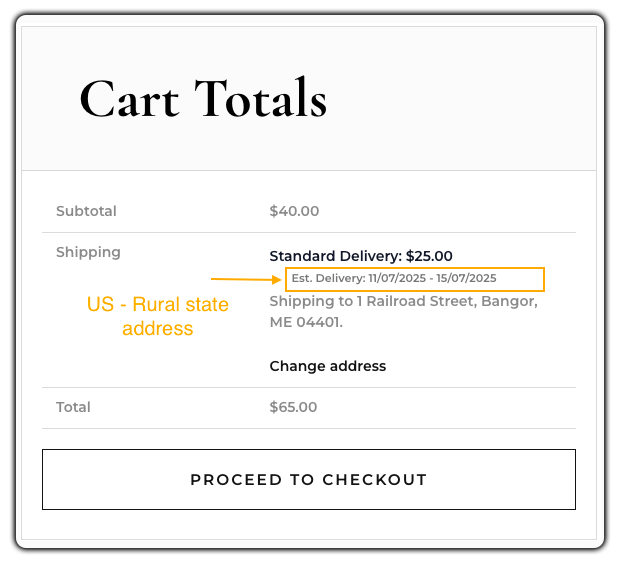Click the $25.00 shipping price

click(429, 256)
